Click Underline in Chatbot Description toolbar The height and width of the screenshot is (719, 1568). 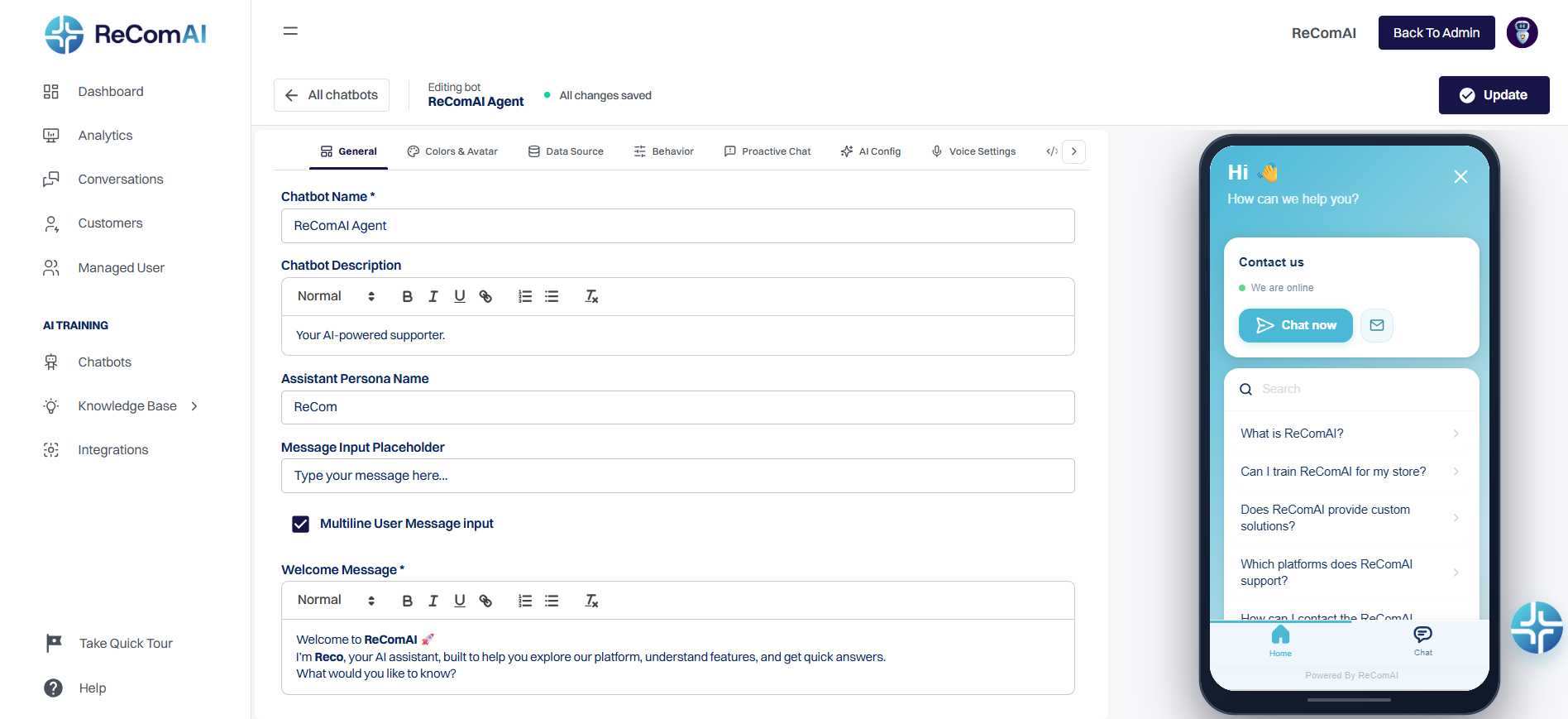tap(460, 296)
